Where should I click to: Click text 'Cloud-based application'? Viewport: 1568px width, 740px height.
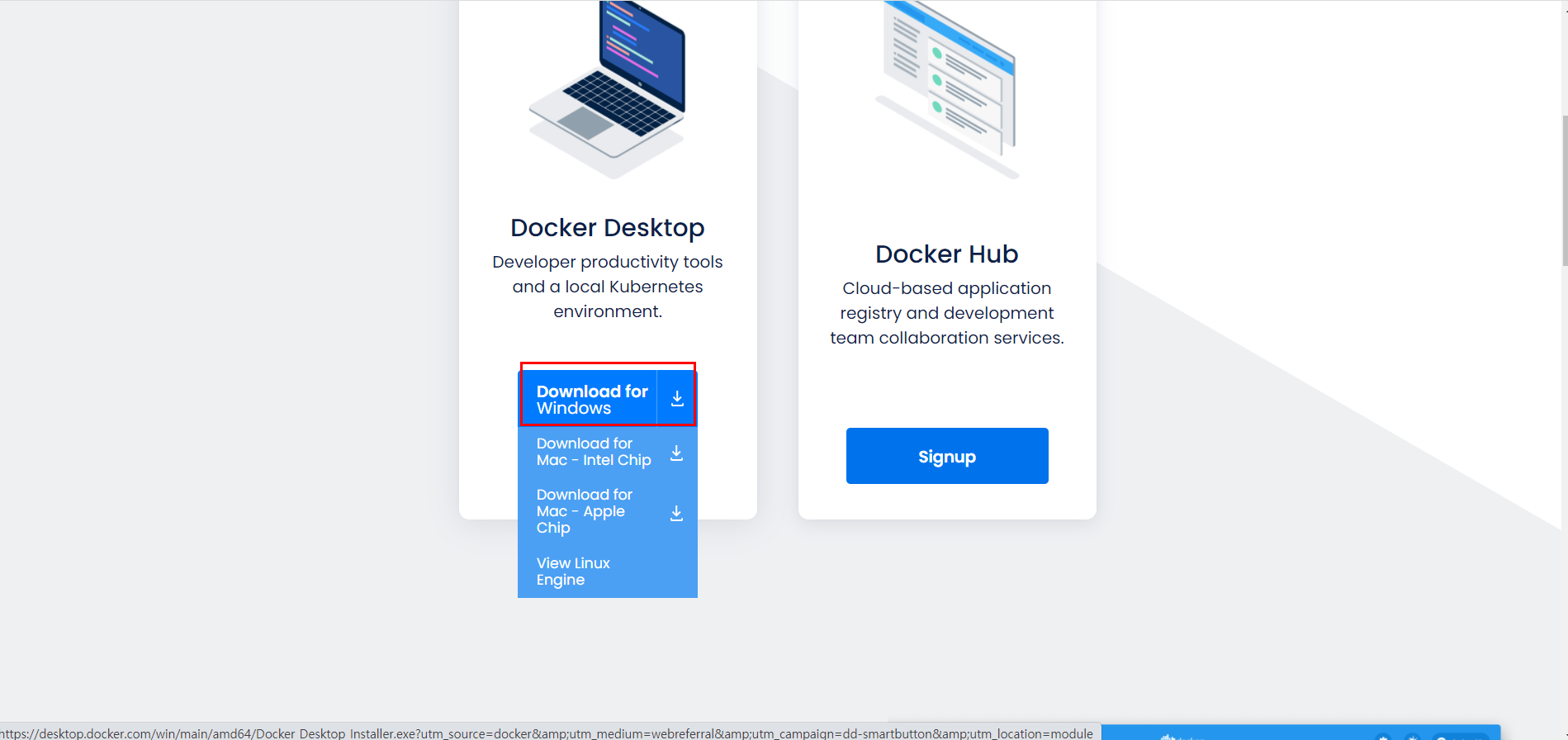[947, 288]
